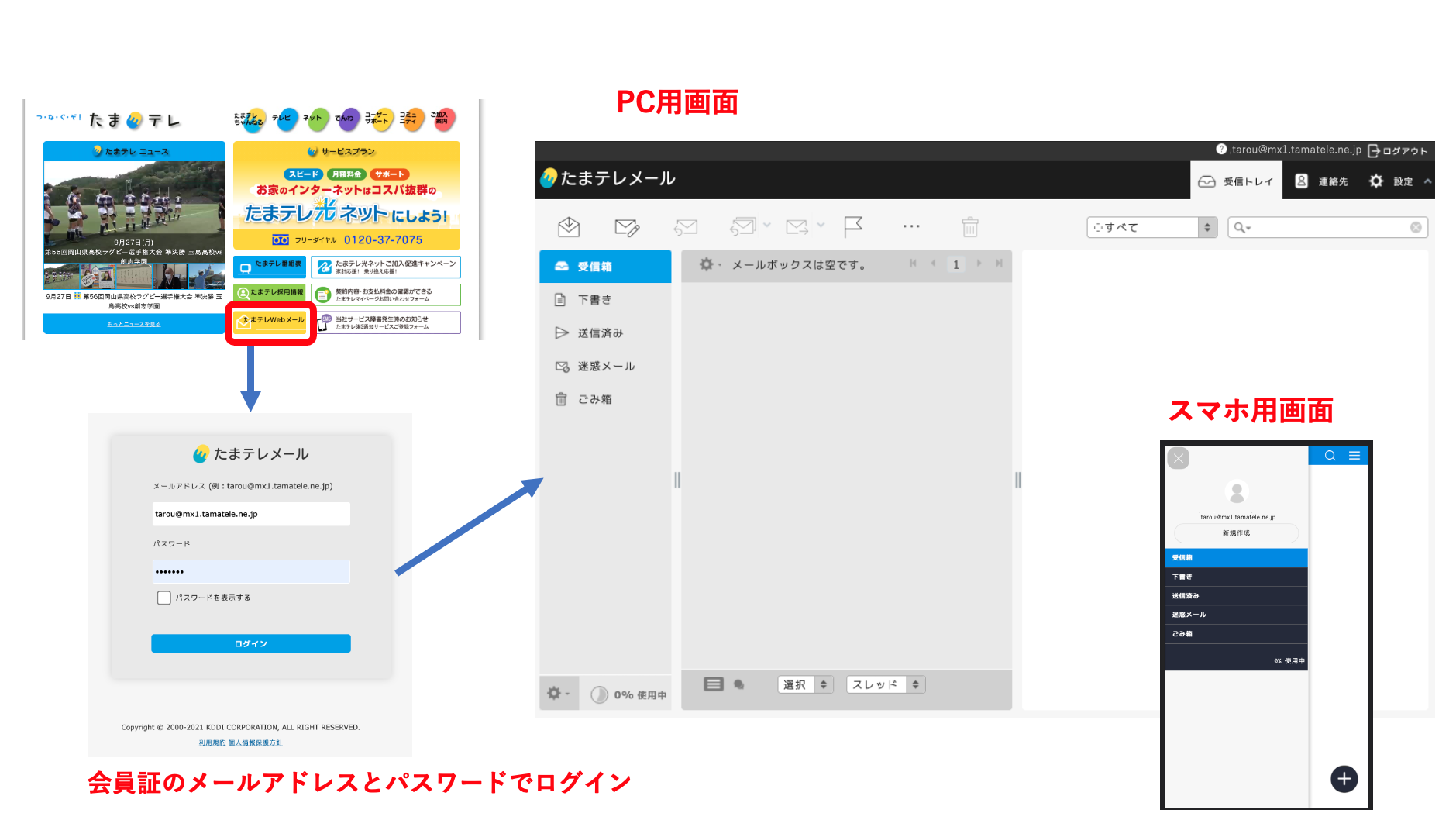1456x820 pixels.
Task: Click the get mail icon in PC toolbar
Action: click(x=569, y=227)
